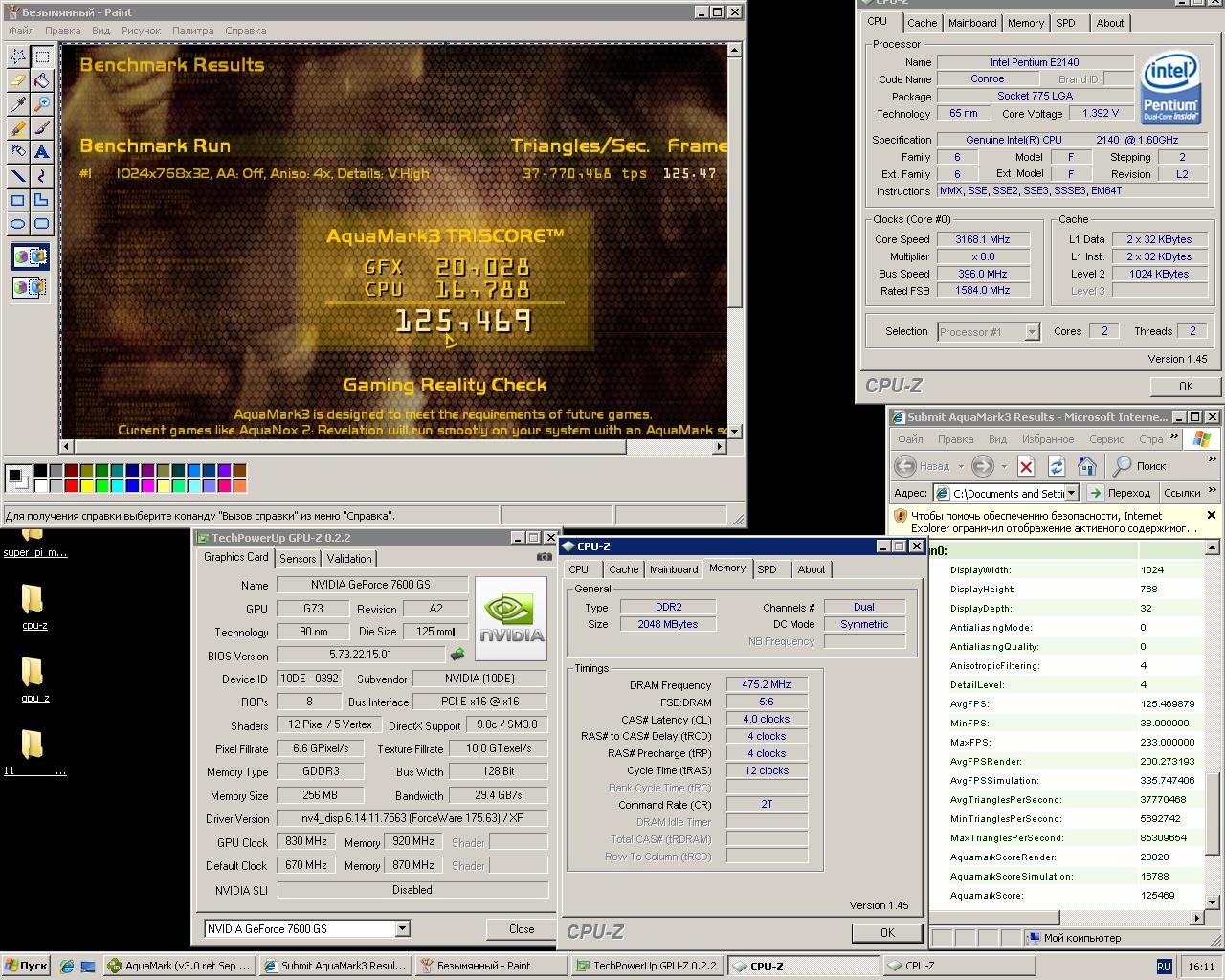1225x980 pixels.
Task: Choose the Rounded Rectangle tool
Action: click(x=42, y=224)
